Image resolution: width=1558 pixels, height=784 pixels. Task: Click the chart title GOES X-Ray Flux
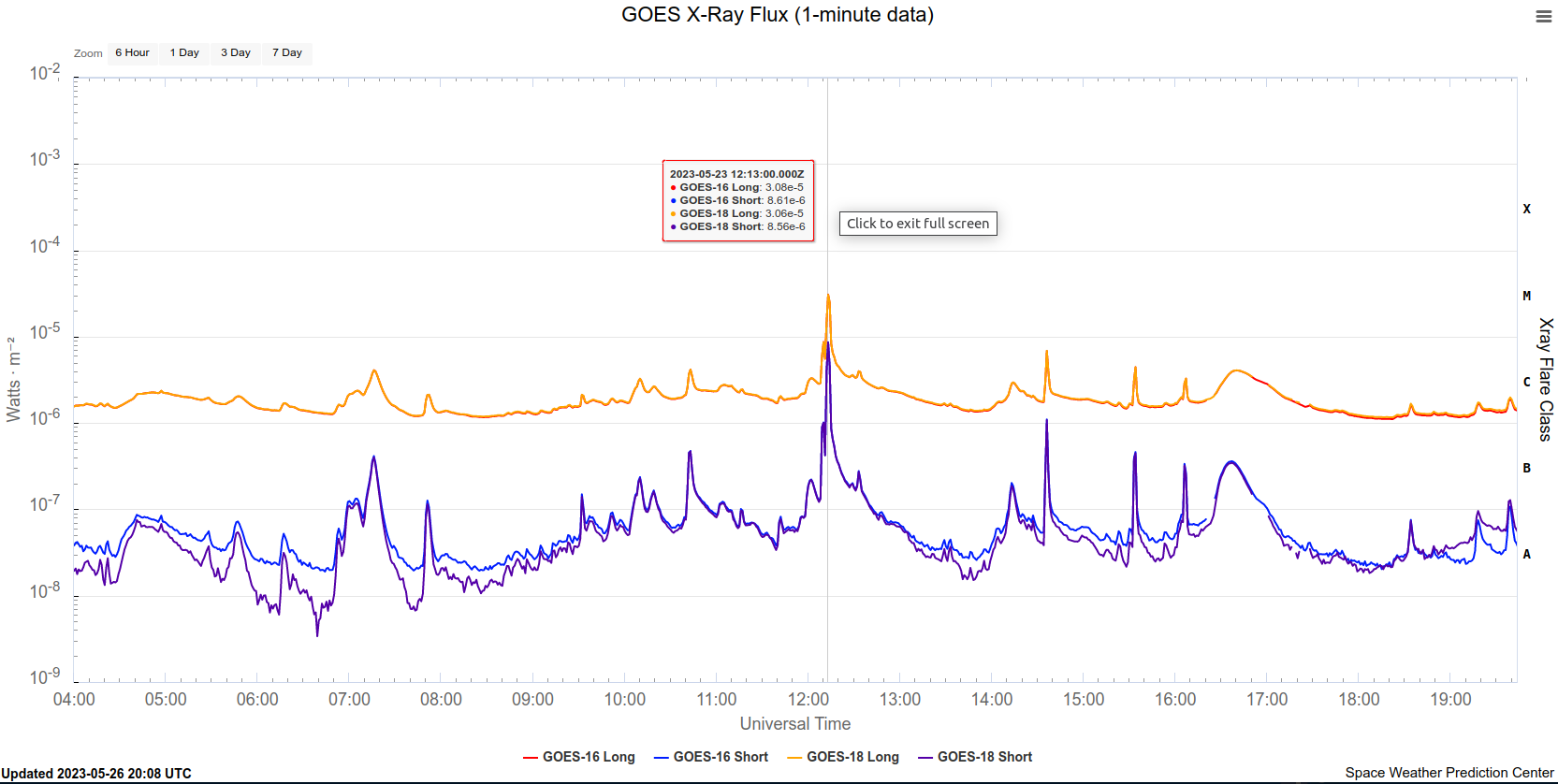click(778, 15)
